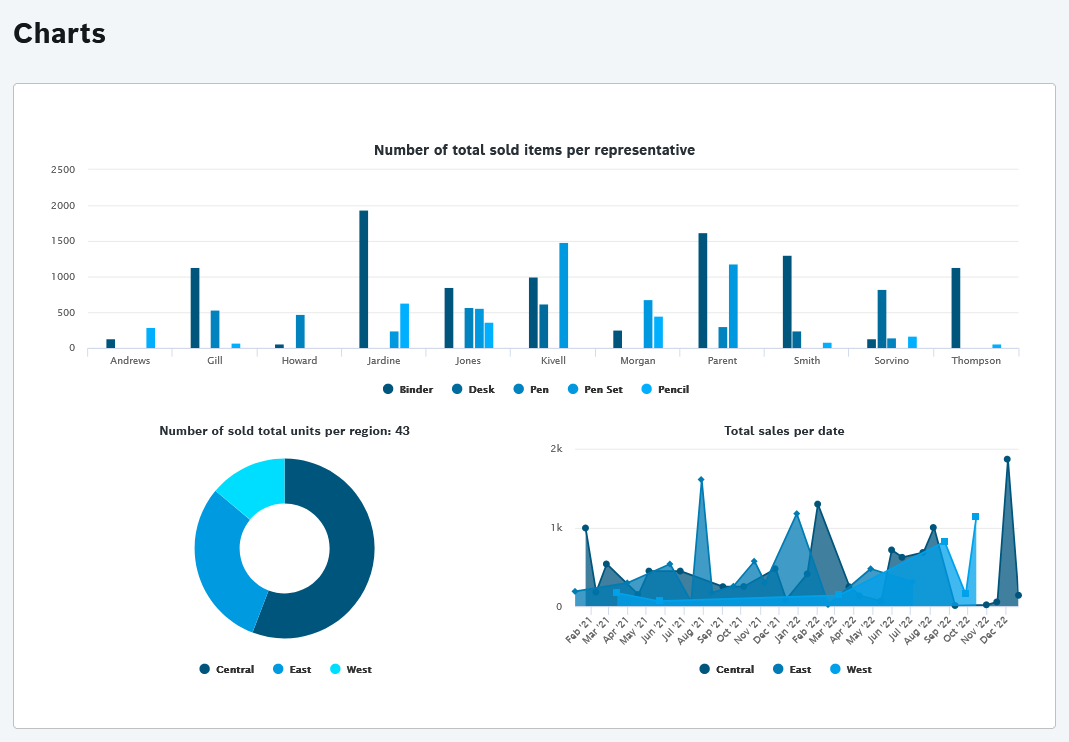
Task: Click the 'Total sales per date' chart title
Action: click(784, 431)
